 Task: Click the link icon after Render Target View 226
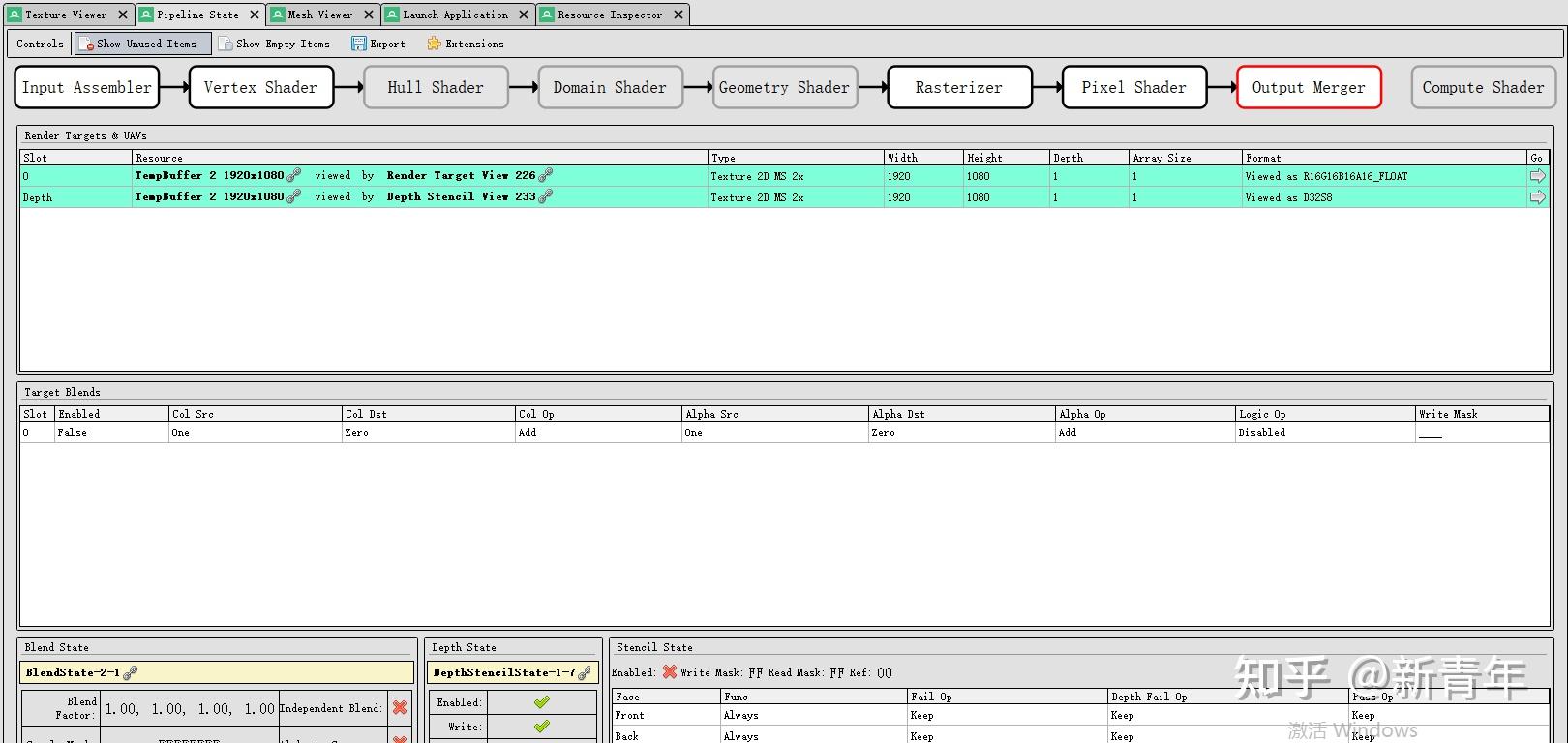pyautogui.click(x=546, y=175)
